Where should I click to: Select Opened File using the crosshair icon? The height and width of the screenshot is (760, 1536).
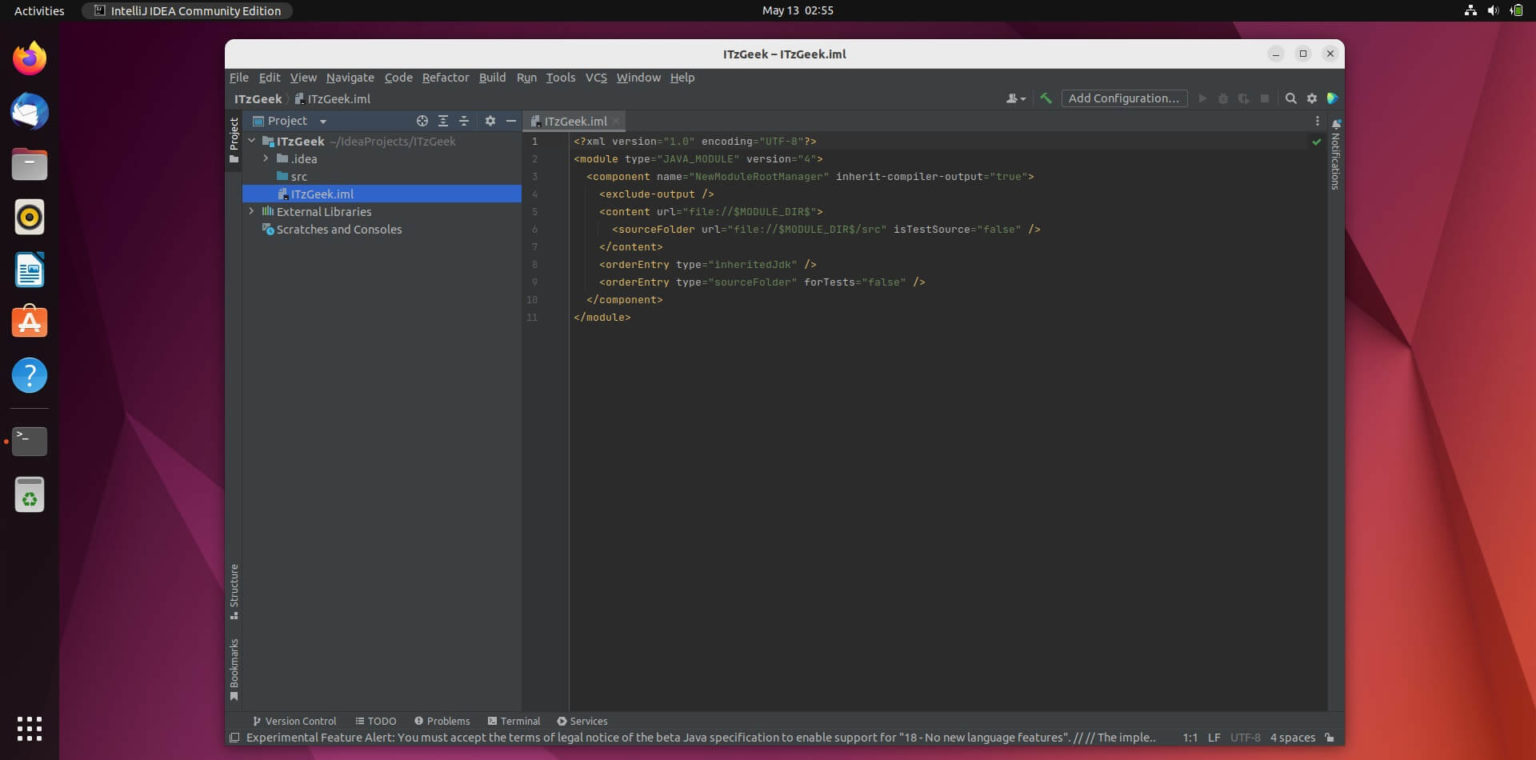point(422,120)
